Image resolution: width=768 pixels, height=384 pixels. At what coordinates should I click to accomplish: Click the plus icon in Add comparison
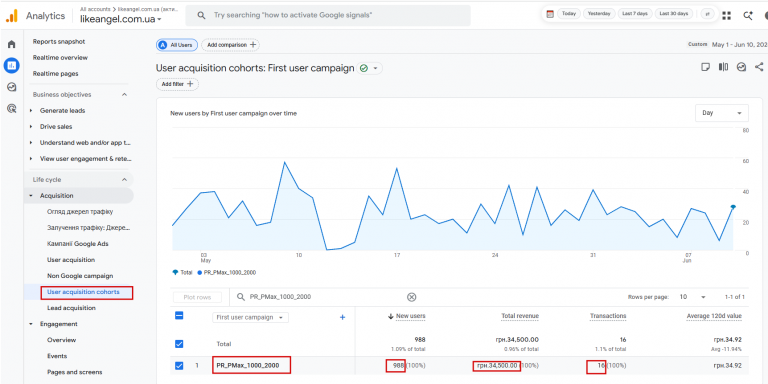tap(253, 45)
